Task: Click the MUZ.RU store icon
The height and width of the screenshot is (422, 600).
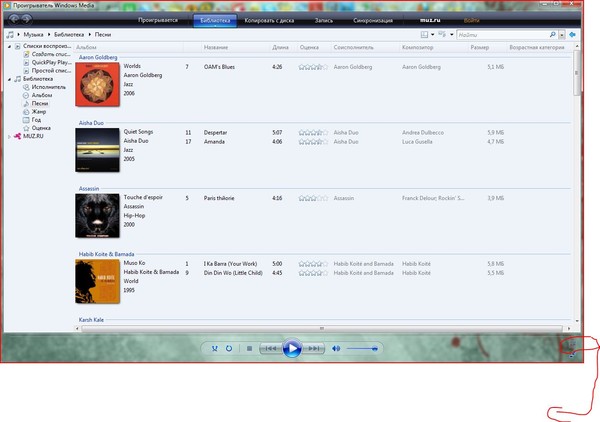Action: 17,136
